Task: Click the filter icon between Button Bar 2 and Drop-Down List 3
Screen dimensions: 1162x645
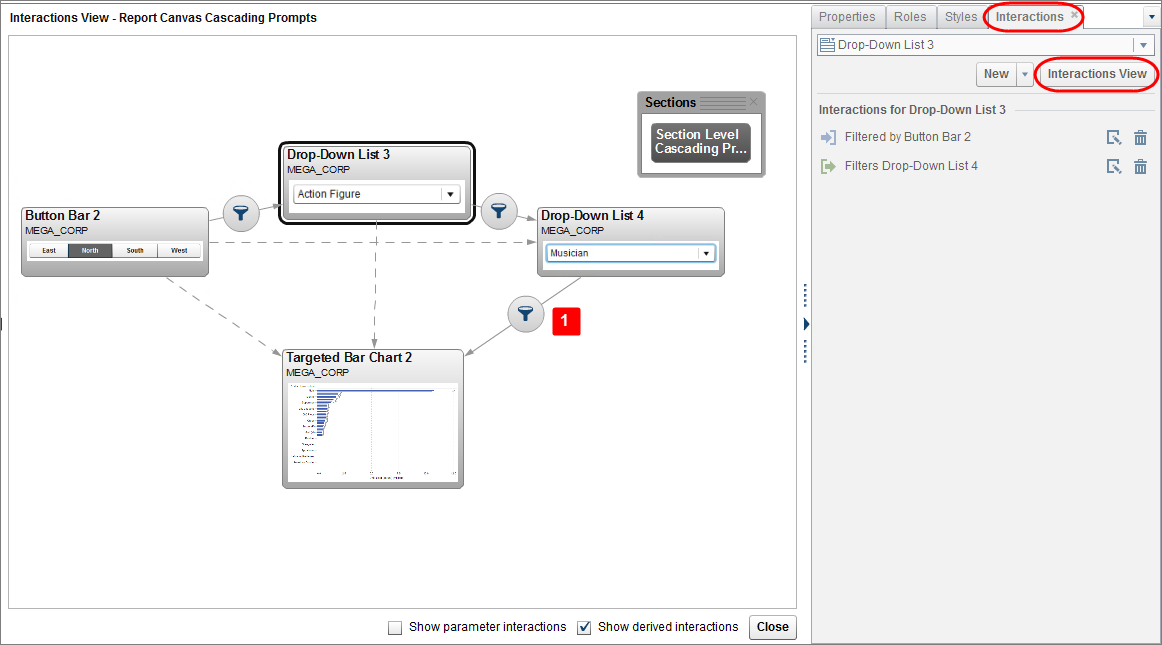Action: coord(241,213)
